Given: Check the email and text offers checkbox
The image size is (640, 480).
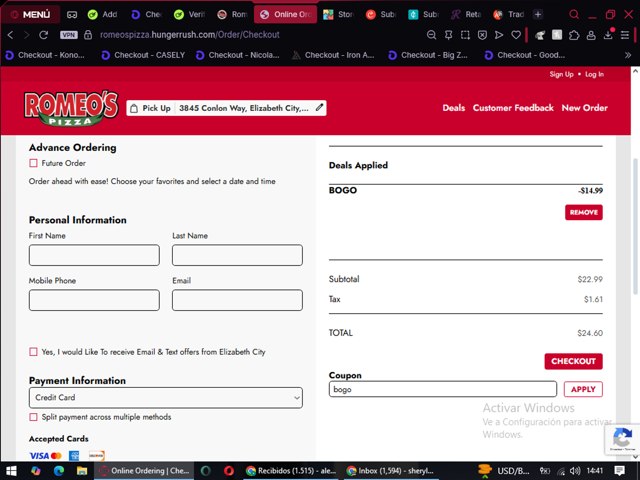Looking at the screenshot, I should [x=33, y=352].
